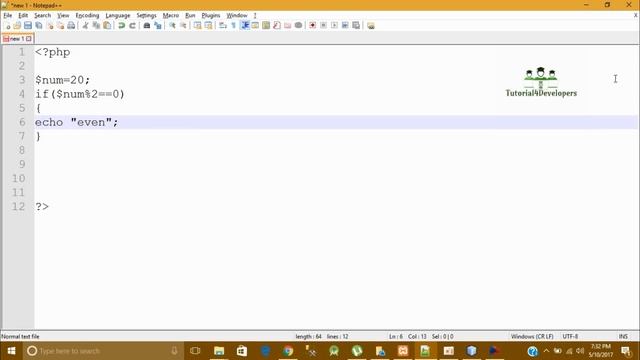
Task: Run macro multiple times icon
Action: click(x=345, y=26)
